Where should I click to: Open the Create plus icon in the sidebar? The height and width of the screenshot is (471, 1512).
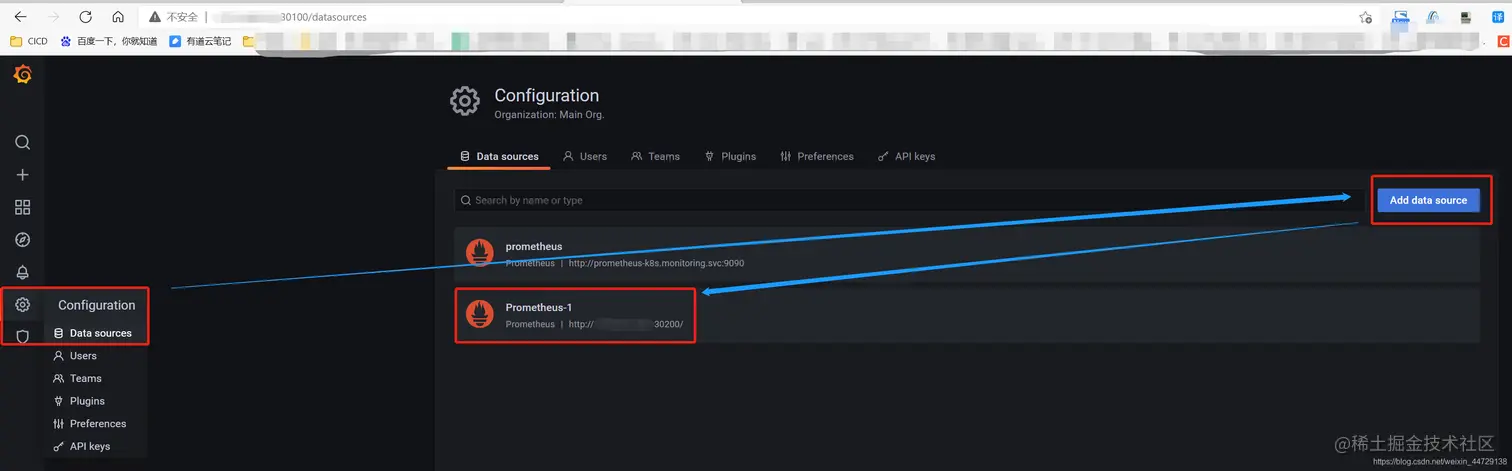[22, 175]
